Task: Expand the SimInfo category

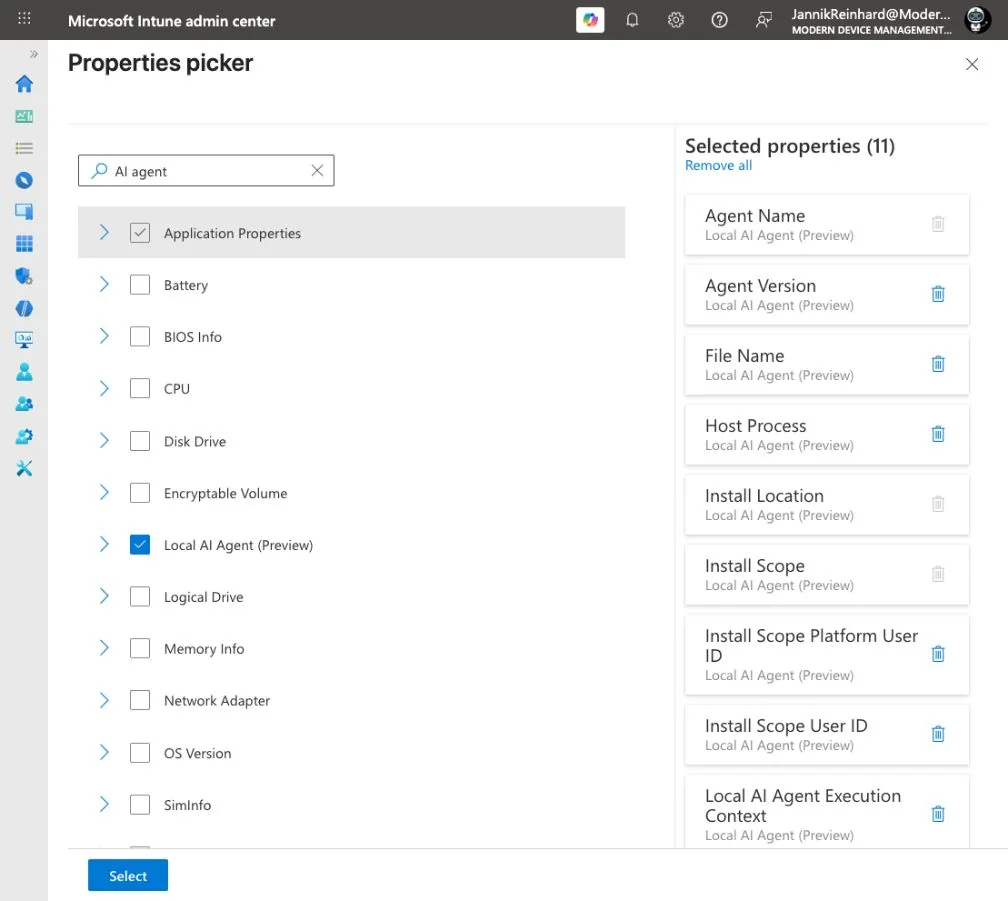Action: (x=104, y=805)
